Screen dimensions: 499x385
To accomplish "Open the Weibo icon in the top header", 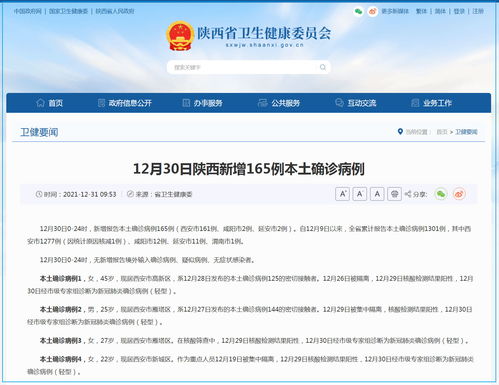I will coord(372,11).
